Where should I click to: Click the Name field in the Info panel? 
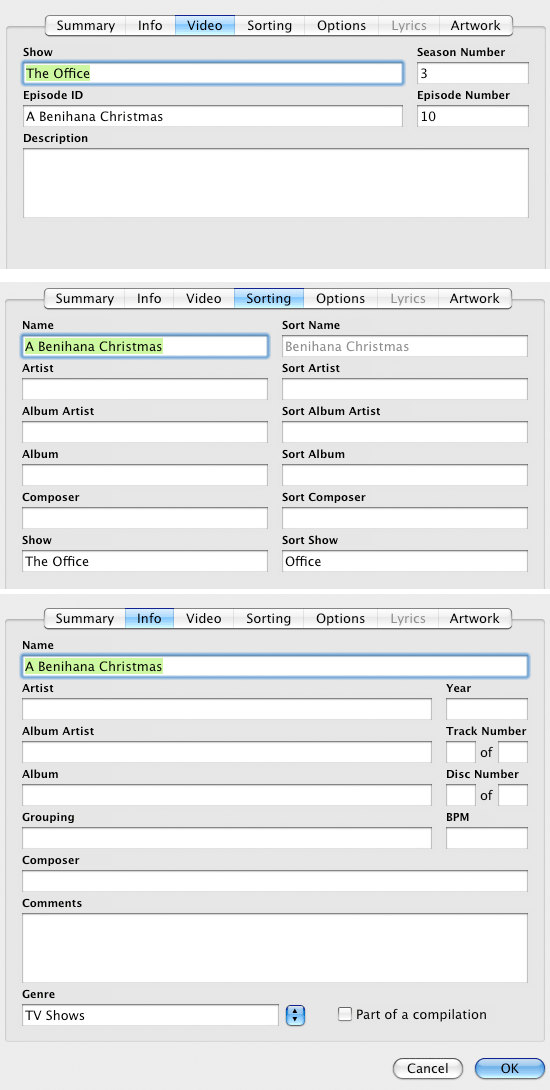275,666
